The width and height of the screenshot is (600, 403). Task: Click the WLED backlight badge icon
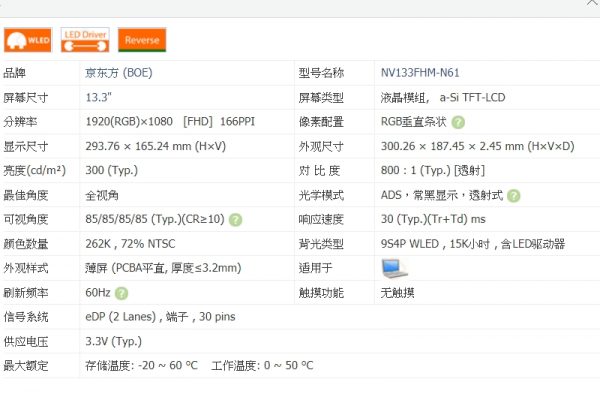[x=28, y=40]
